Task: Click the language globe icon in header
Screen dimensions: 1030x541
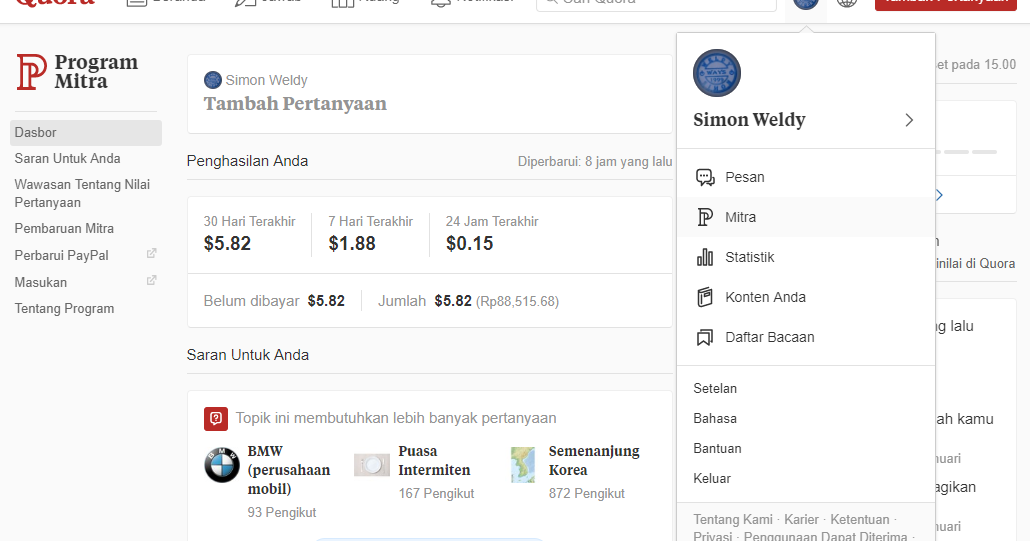Action: coord(847,3)
